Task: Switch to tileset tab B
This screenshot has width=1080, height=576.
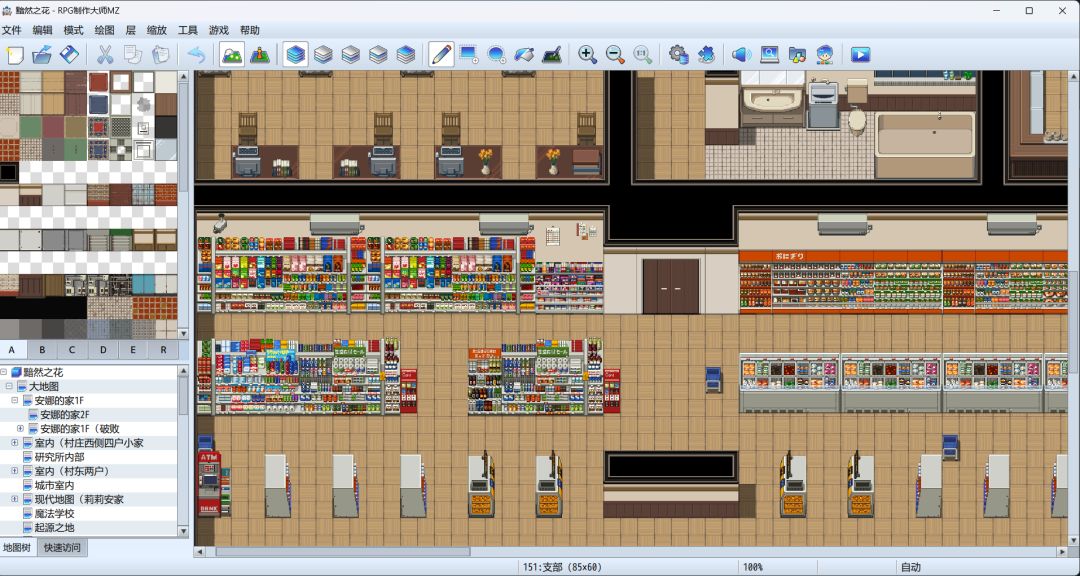Action: (x=42, y=350)
